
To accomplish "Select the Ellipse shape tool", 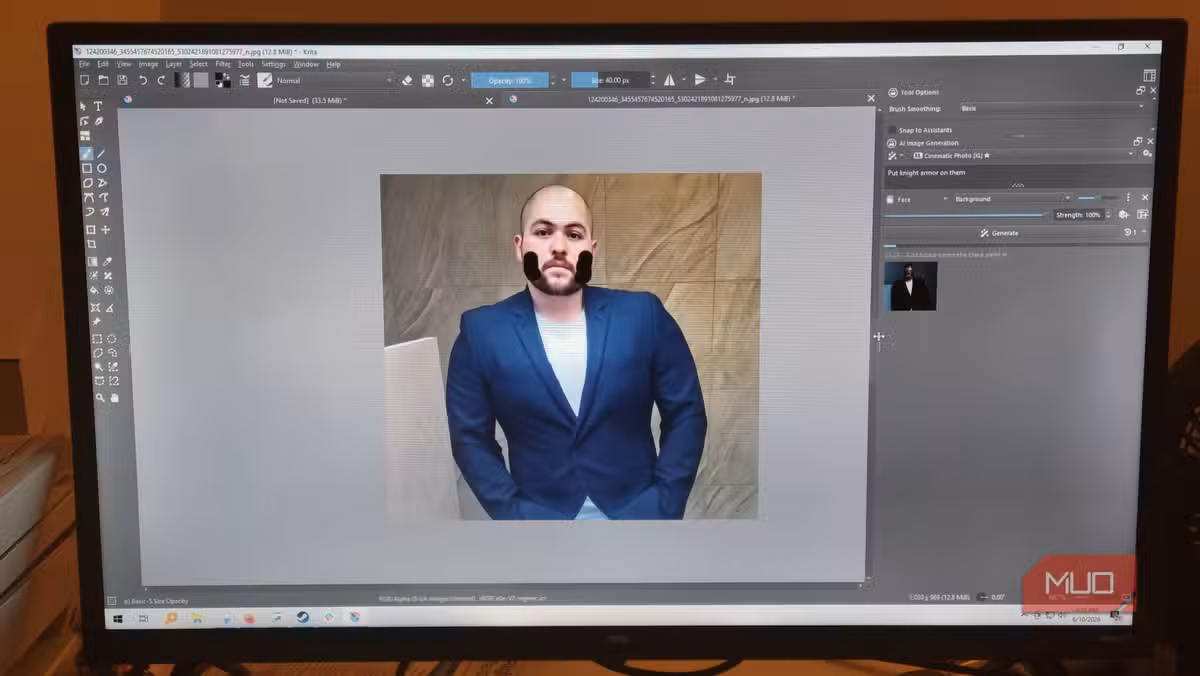I will tap(102, 168).
